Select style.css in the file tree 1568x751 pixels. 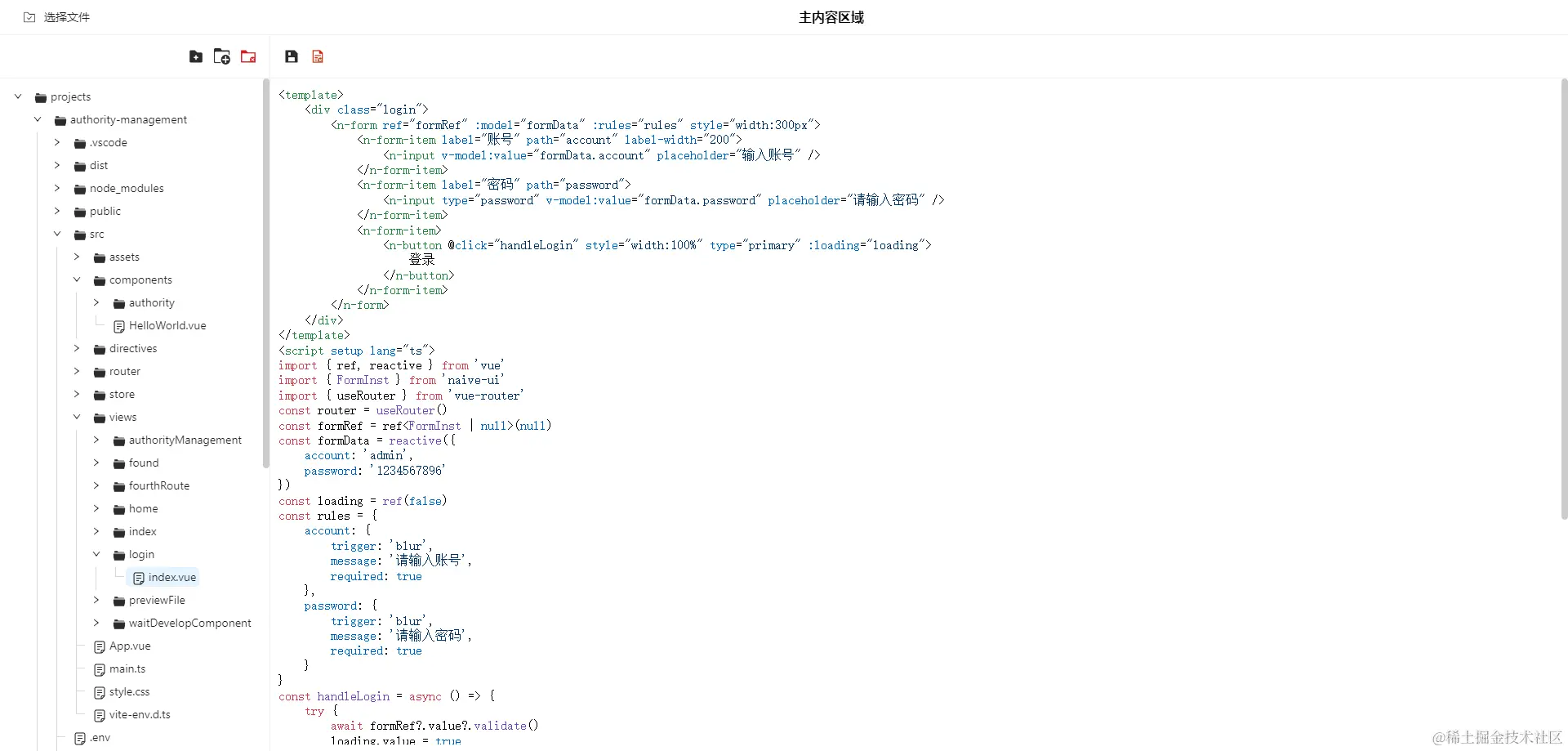[129, 691]
